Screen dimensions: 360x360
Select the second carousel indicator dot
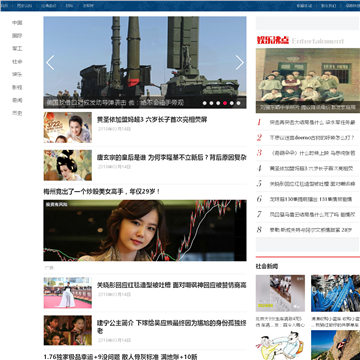click(x=211, y=103)
